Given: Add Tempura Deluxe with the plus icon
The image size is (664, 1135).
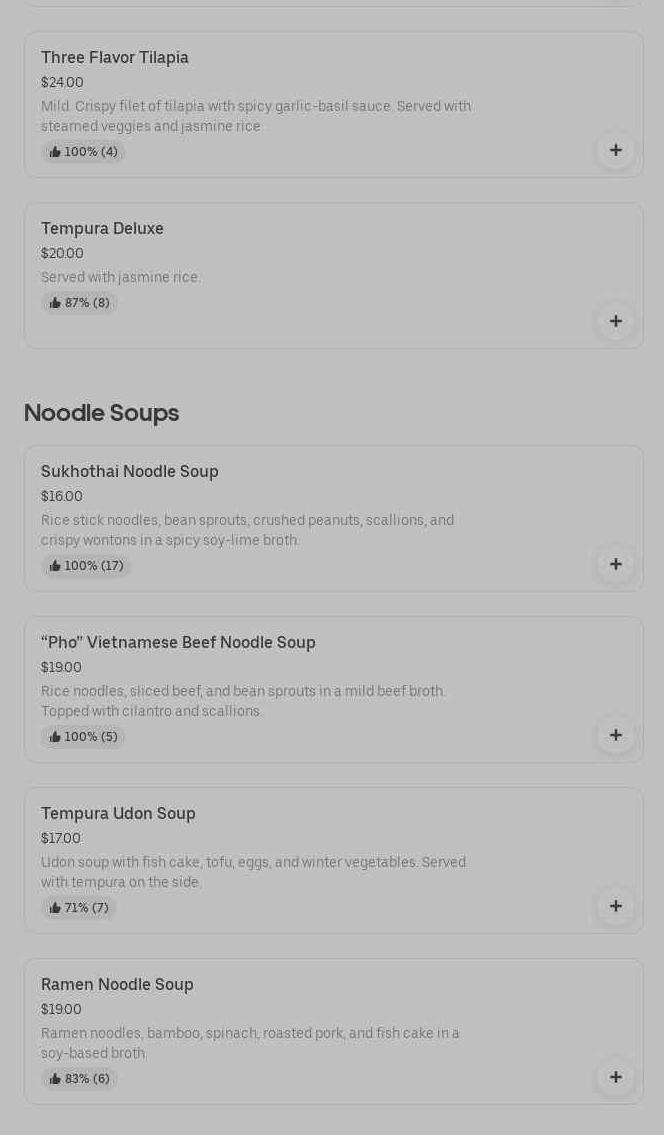Looking at the screenshot, I should coord(615,322).
